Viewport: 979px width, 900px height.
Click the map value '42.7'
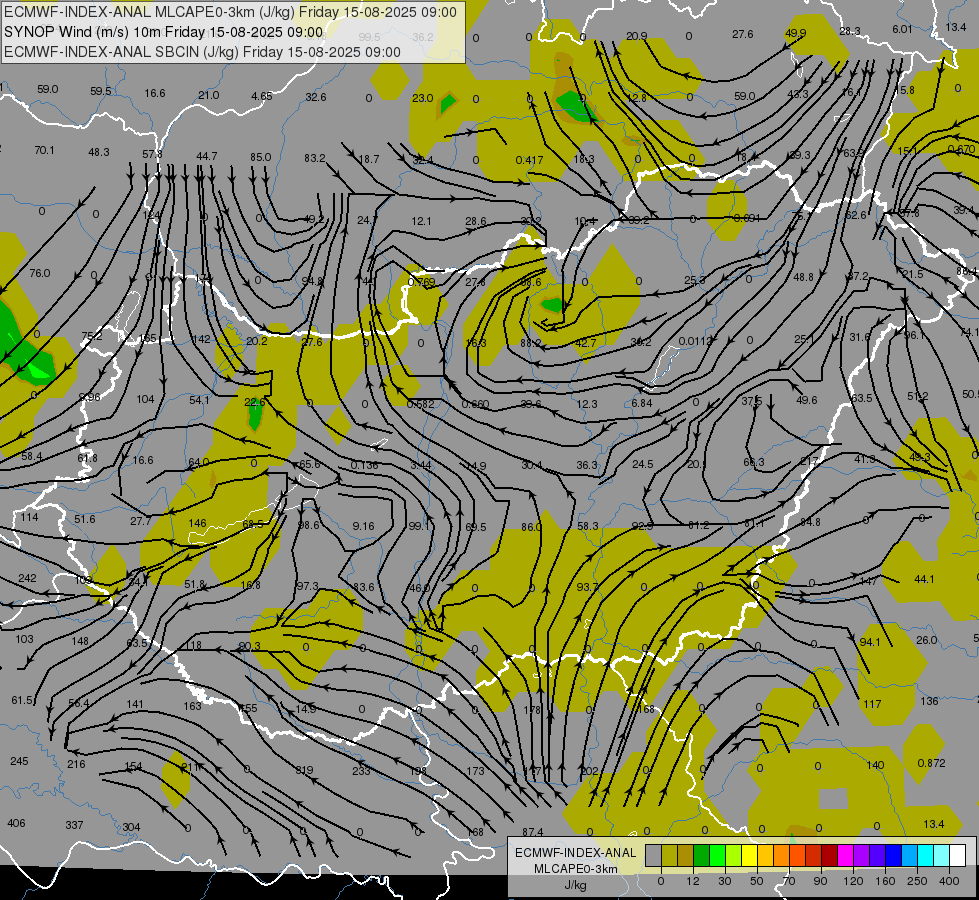click(x=586, y=343)
